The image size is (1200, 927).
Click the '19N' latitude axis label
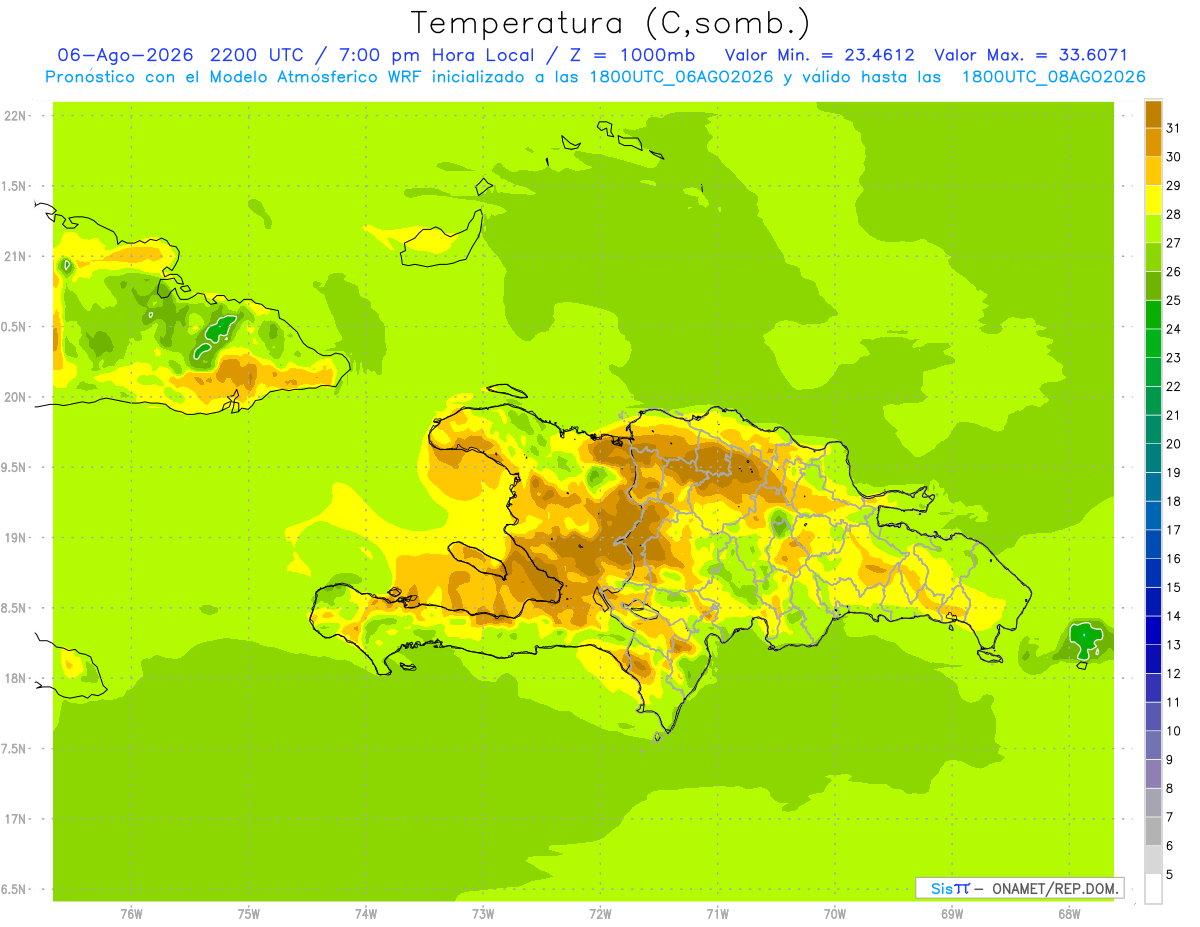16,537
